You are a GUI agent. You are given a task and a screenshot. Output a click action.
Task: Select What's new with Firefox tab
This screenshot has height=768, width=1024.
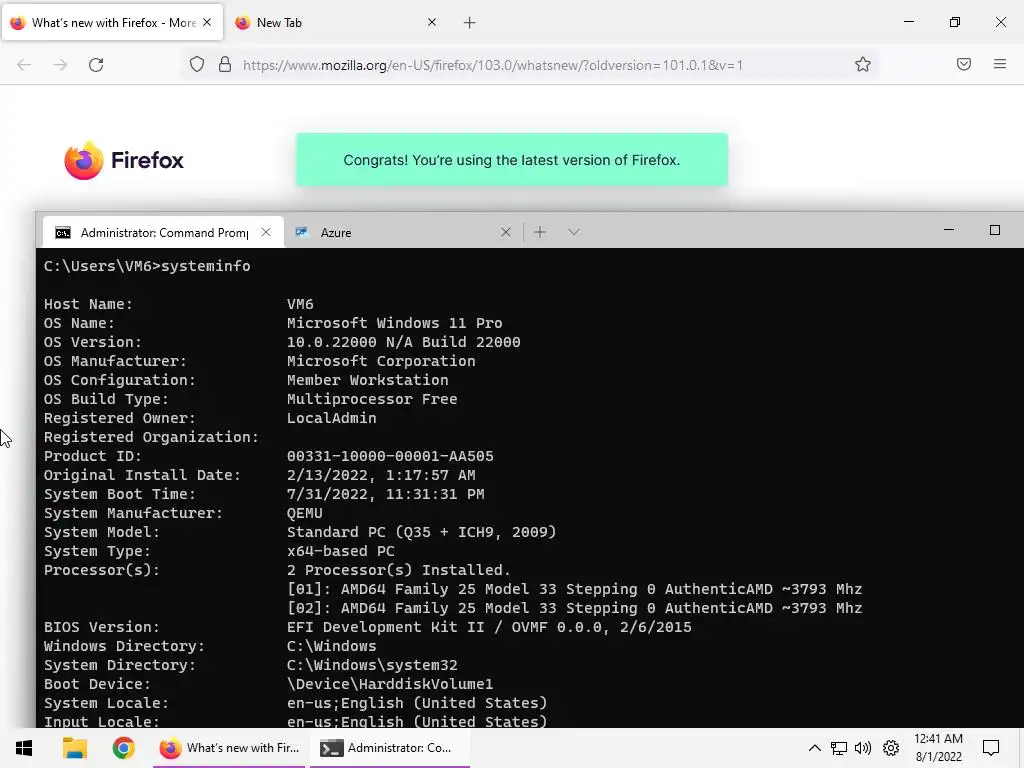[x=112, y=23]
